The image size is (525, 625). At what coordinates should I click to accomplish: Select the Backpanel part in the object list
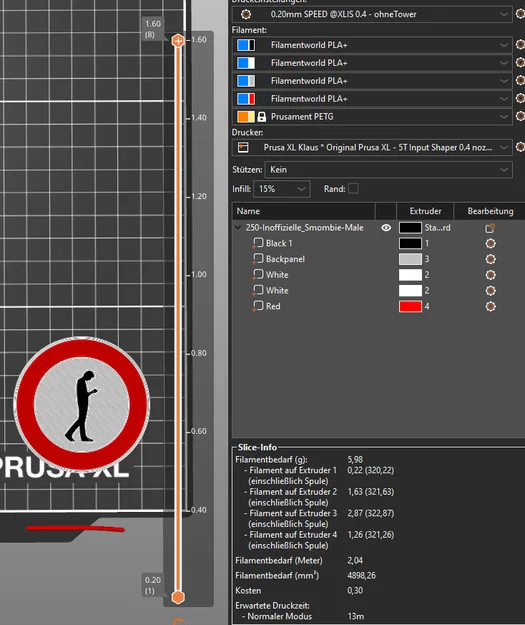coord(285,259)
